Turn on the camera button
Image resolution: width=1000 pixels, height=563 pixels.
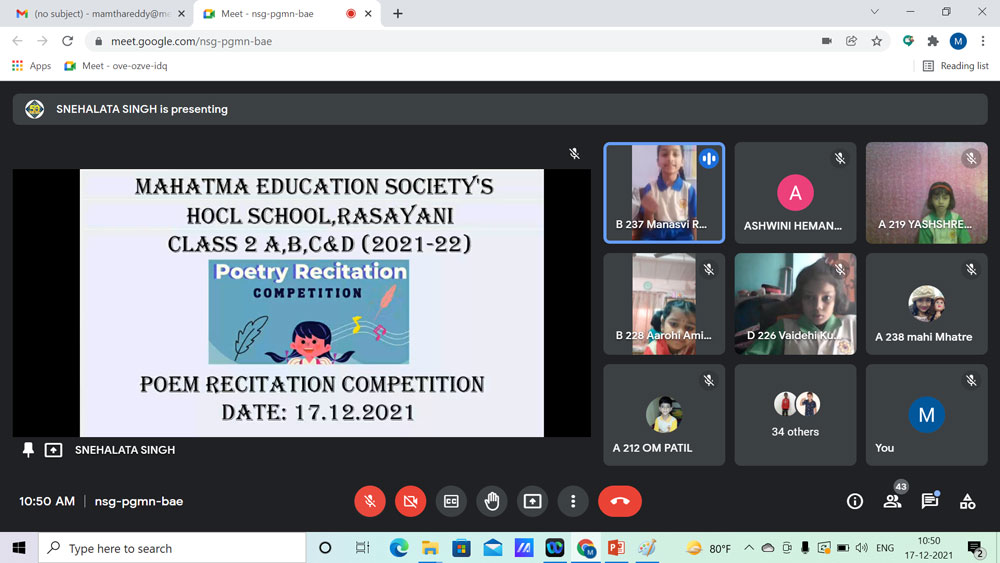point(410,501)
